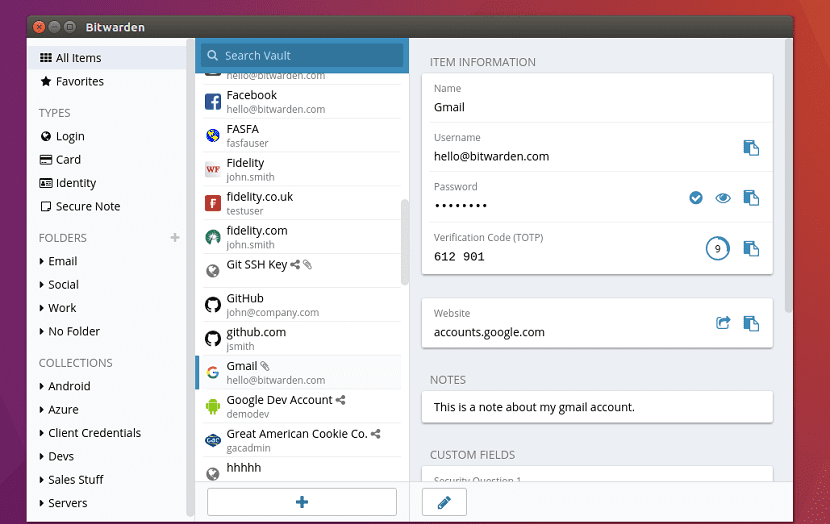The width and height of the screenshot is (830, 524).
Task: Click the WF icon beside Fidelity
Action: click(213, 169)
